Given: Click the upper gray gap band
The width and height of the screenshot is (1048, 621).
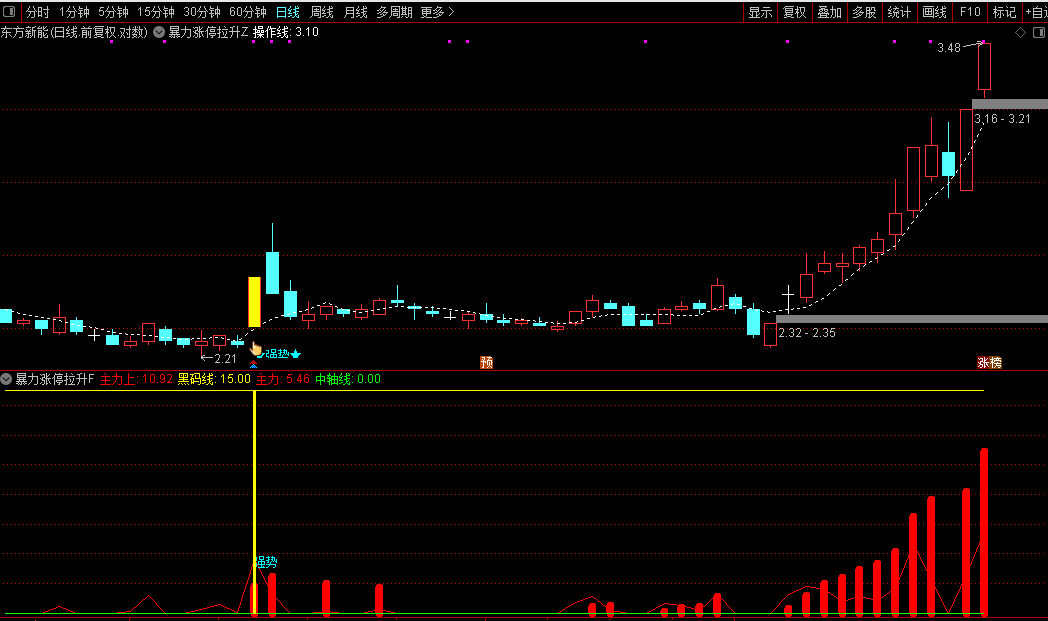Looking at the screenshot, I should (1010, 104).
